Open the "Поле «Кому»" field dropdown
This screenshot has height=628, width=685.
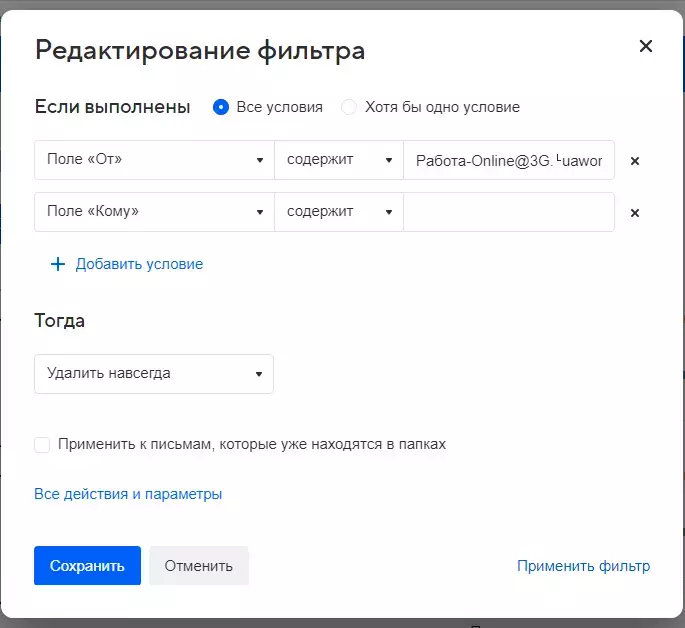(154, 212)
